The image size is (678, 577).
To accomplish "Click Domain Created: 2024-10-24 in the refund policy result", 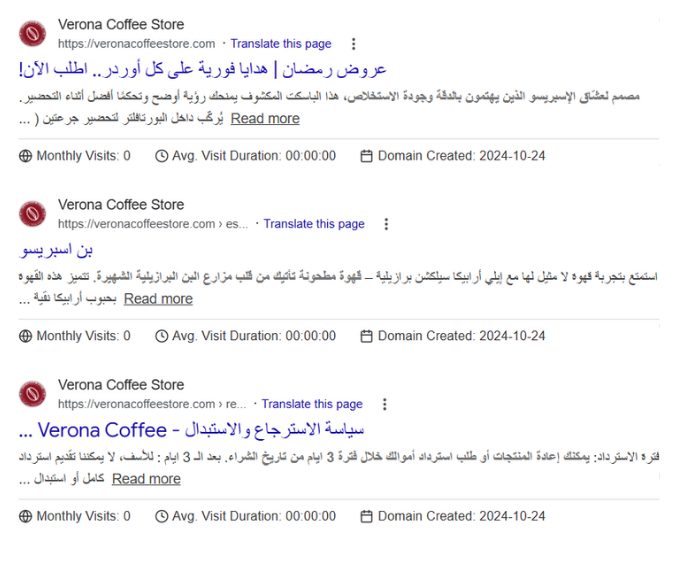I will [461, 516].
